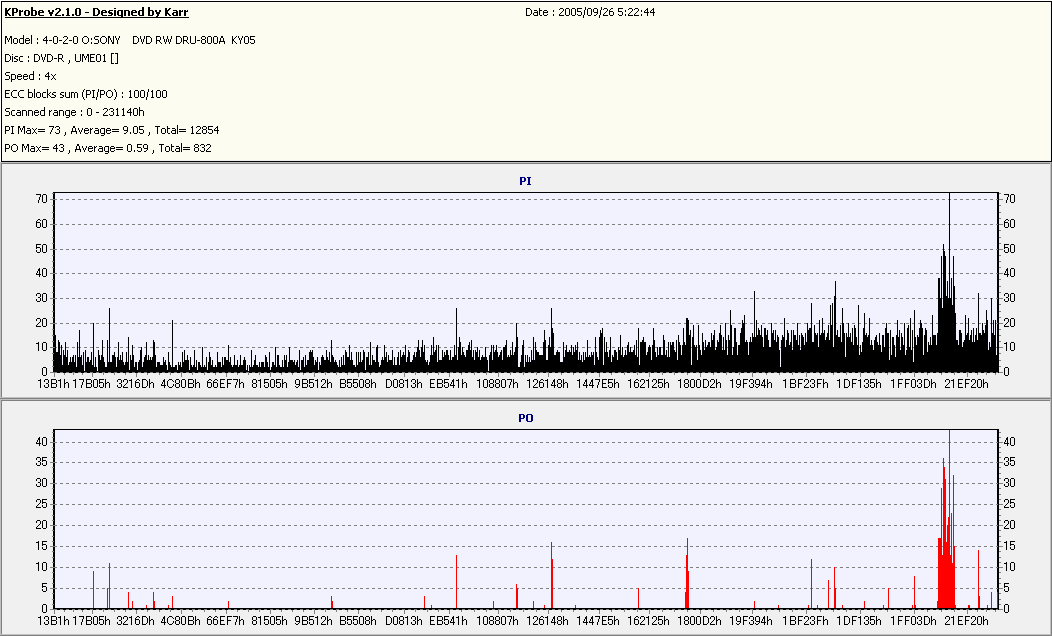Click the 'Scanned range : 0 - 231140h' line
Image resolution: width=1052 pixels, height=636 pixels.
(x=74, y=112)
